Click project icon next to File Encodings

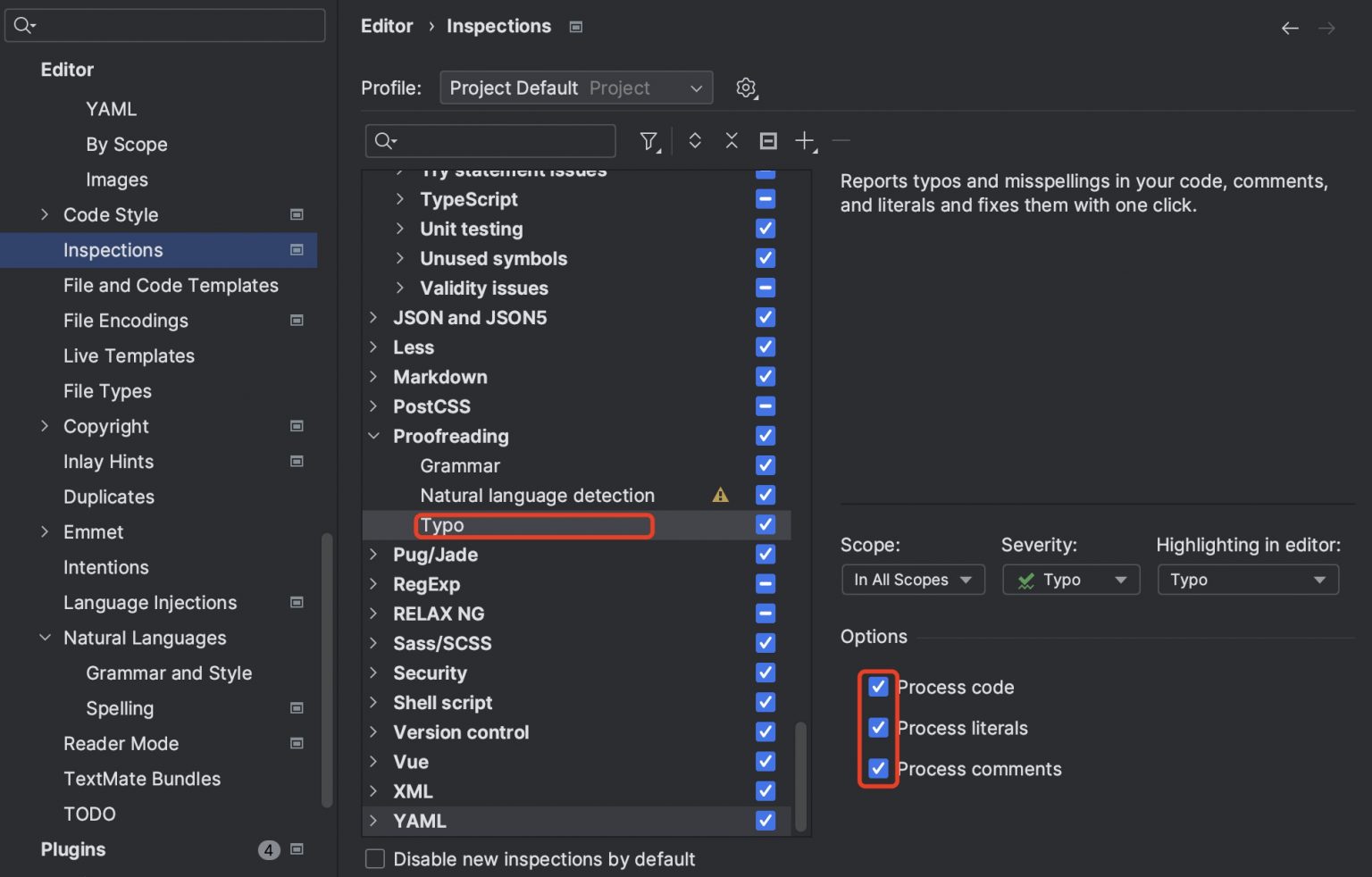297,320
